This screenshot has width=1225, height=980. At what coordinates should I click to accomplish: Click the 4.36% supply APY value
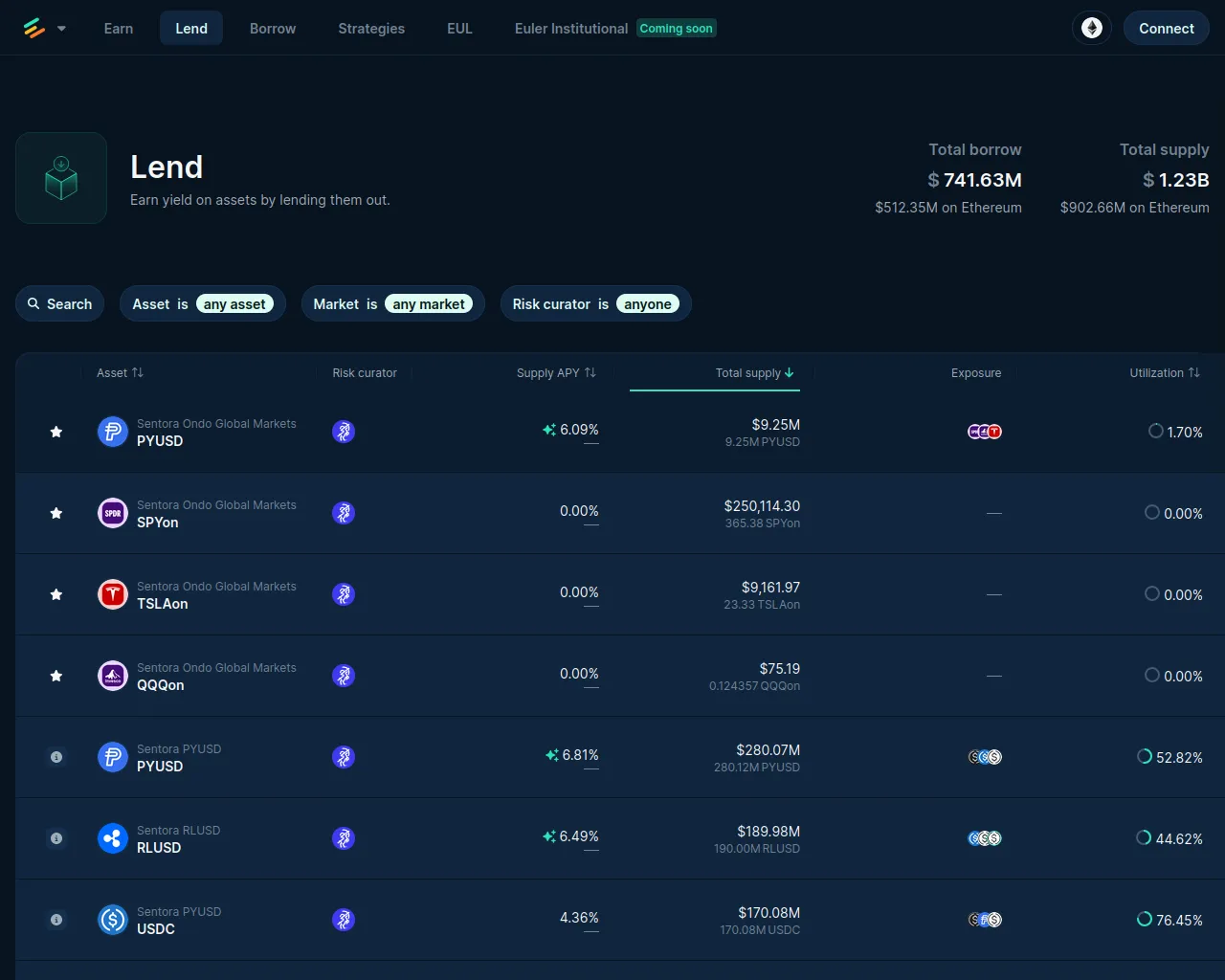pos(579,918)
